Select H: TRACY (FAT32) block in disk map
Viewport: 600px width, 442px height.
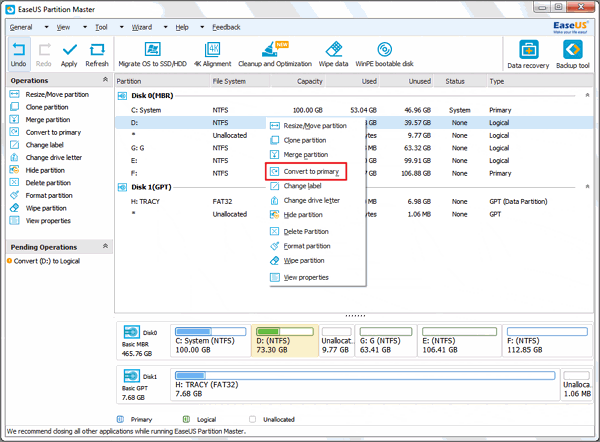pyautogui.click(x=365, y=385)
